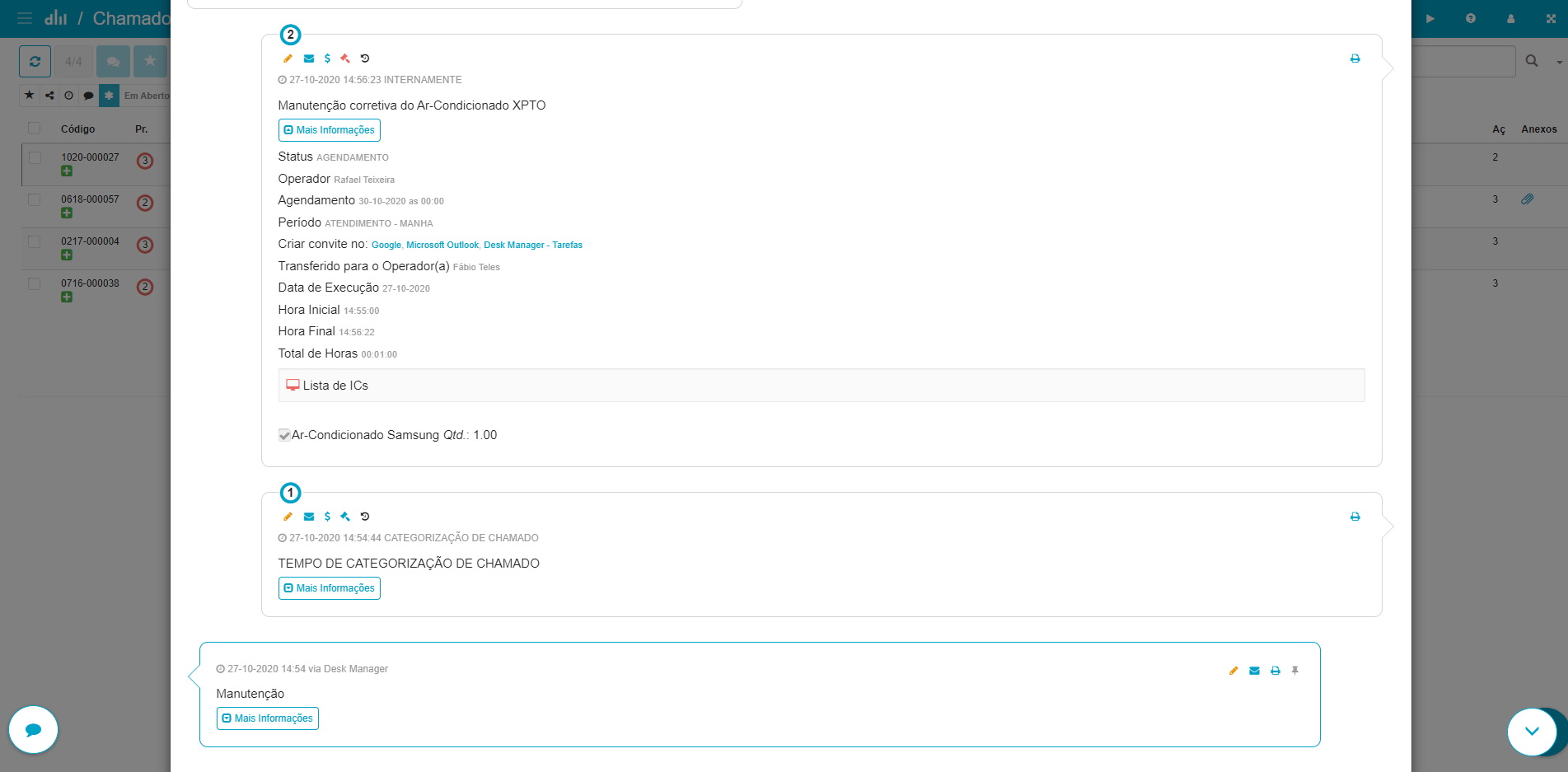Print action 1 with the printer icon

(1355, 517)
